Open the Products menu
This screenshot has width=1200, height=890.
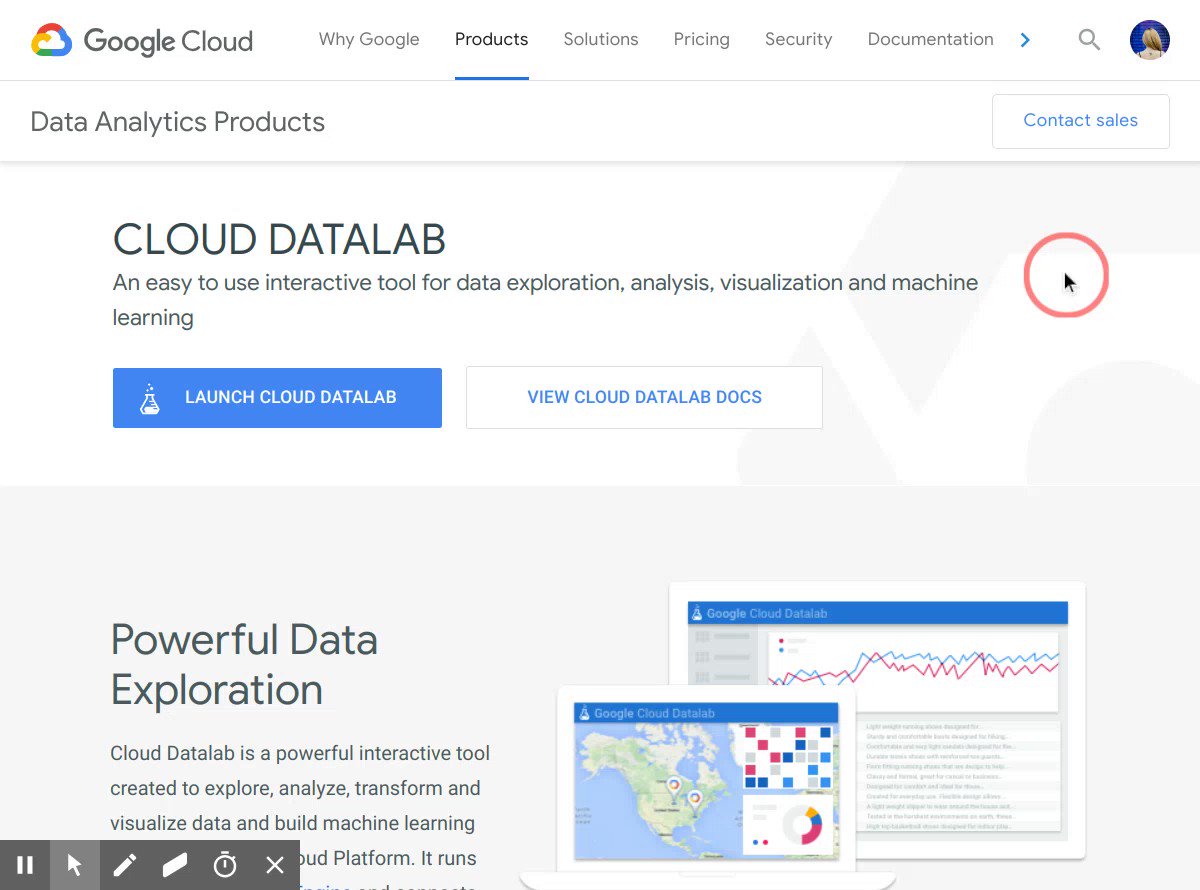[491, 40]
